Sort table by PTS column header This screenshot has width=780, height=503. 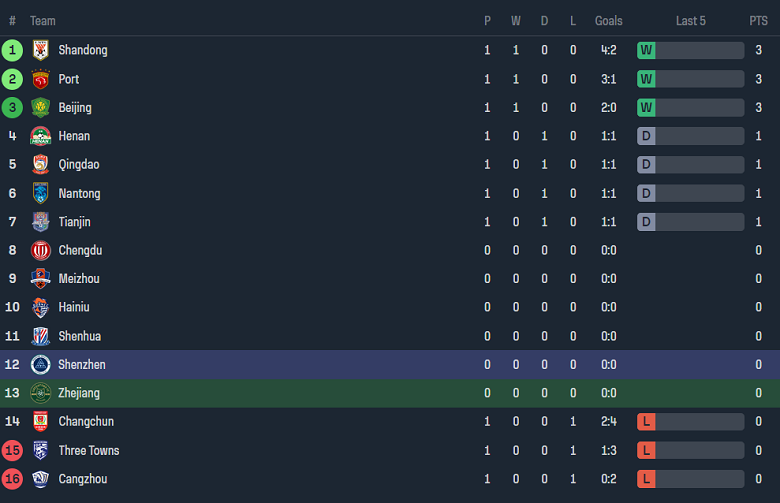click(758, 21)
